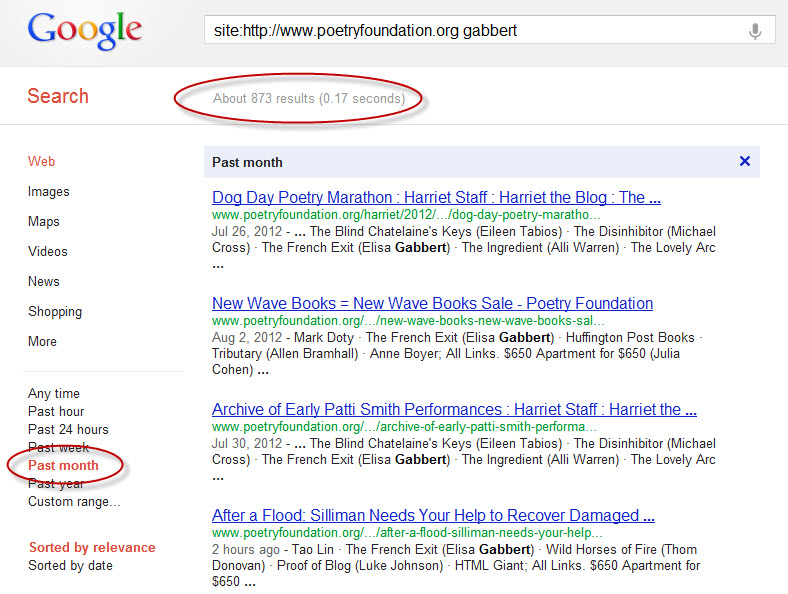This screenshot has width=788, height=594.
Task: Open the Dog Day Poetry Marathon result
Action: click(x=436, y=197)
